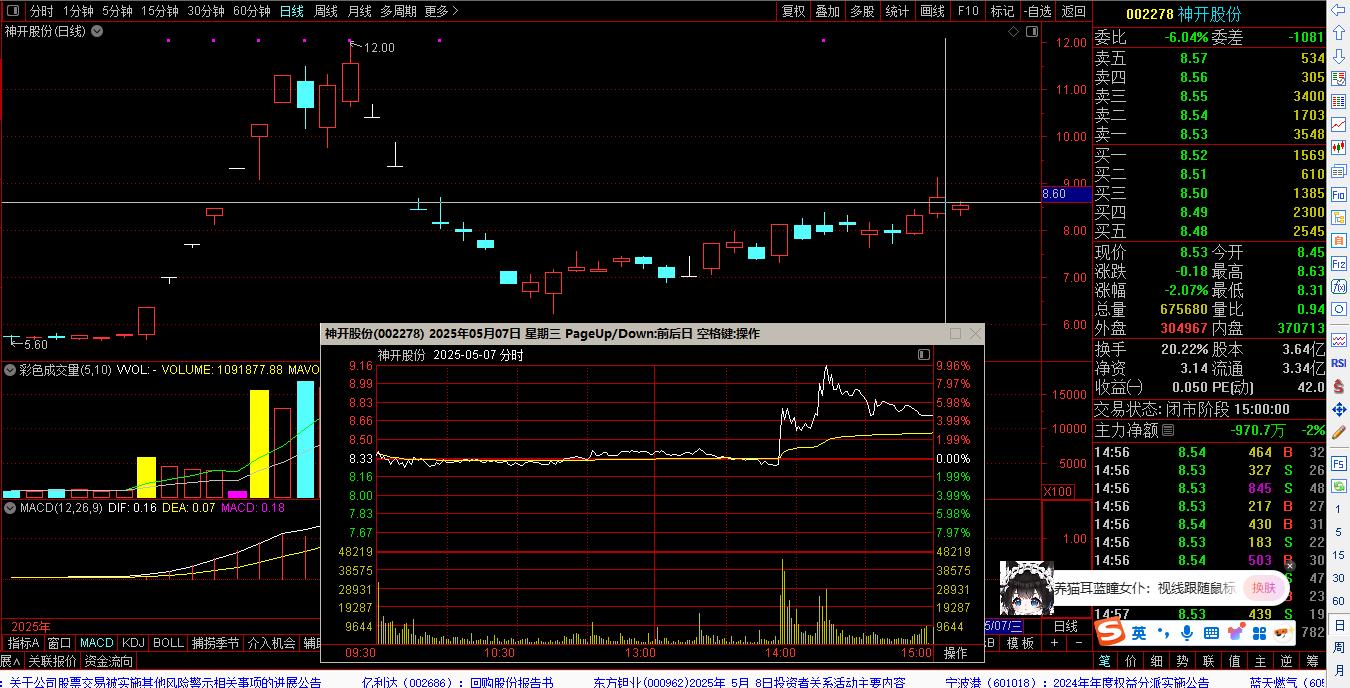
Task: Click the 卖一 8.53 ask price
Action: click(x=1193, y=134)
